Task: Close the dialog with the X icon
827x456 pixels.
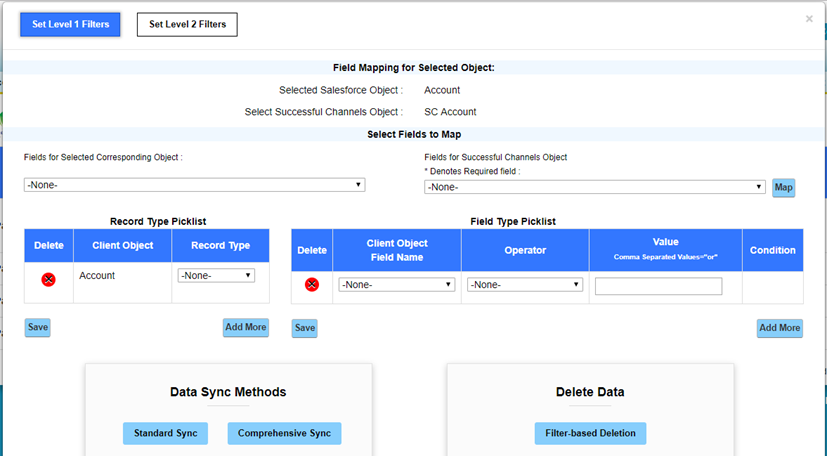Action: pyautogui.click(x=809, y=19)
